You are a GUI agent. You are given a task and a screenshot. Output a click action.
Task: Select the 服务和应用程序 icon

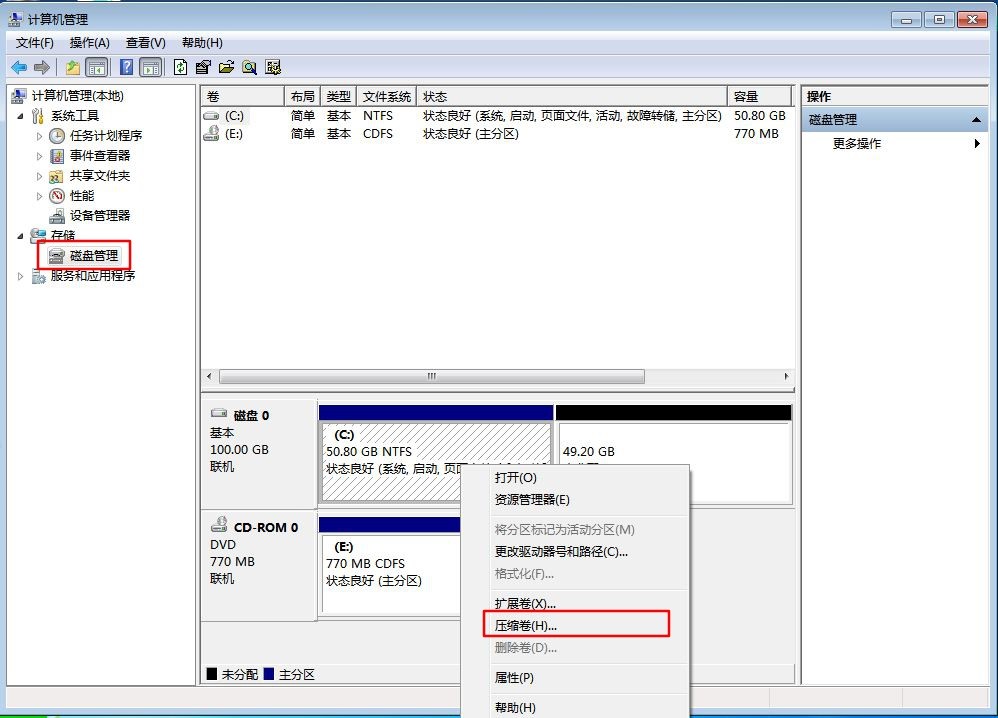[x=38, y=276]
